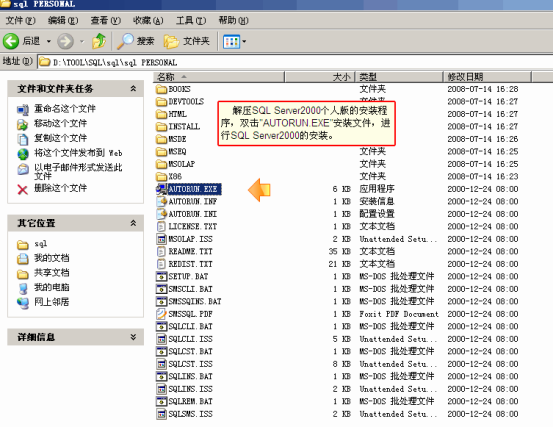Click the publish to Web globe icon

pyautogui.click(x=23, y=154)
